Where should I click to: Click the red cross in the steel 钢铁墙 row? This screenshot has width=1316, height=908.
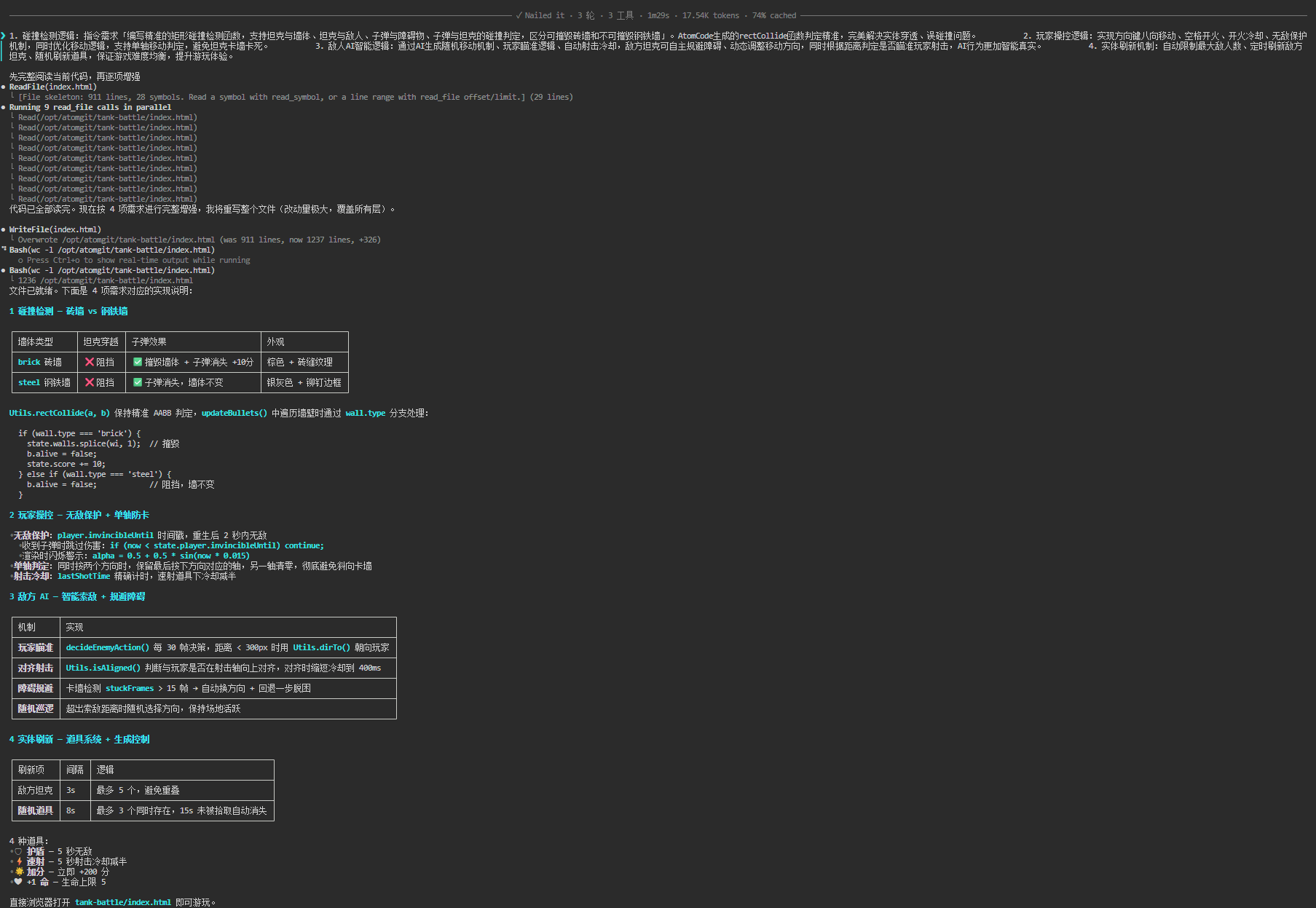pyautogui.click(x=90, y=382)
